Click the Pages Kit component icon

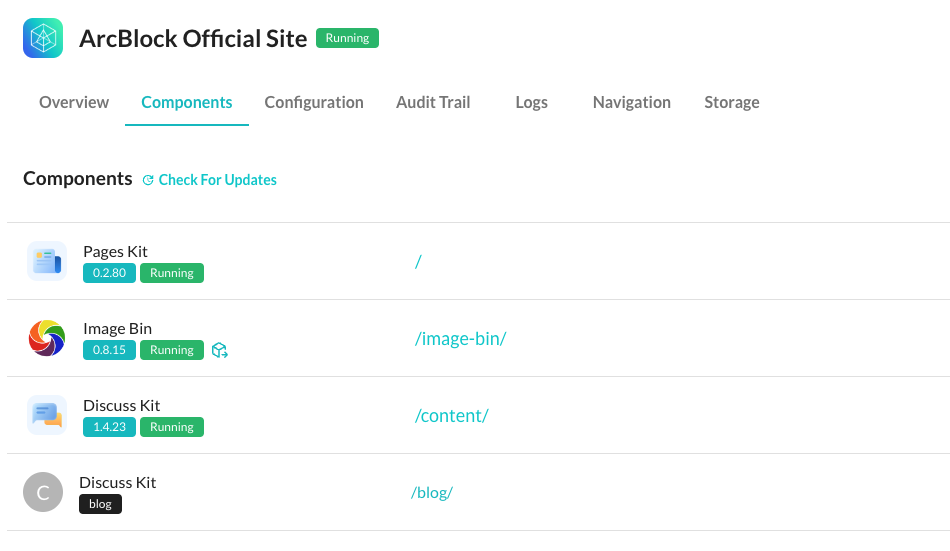coord(47,261)
